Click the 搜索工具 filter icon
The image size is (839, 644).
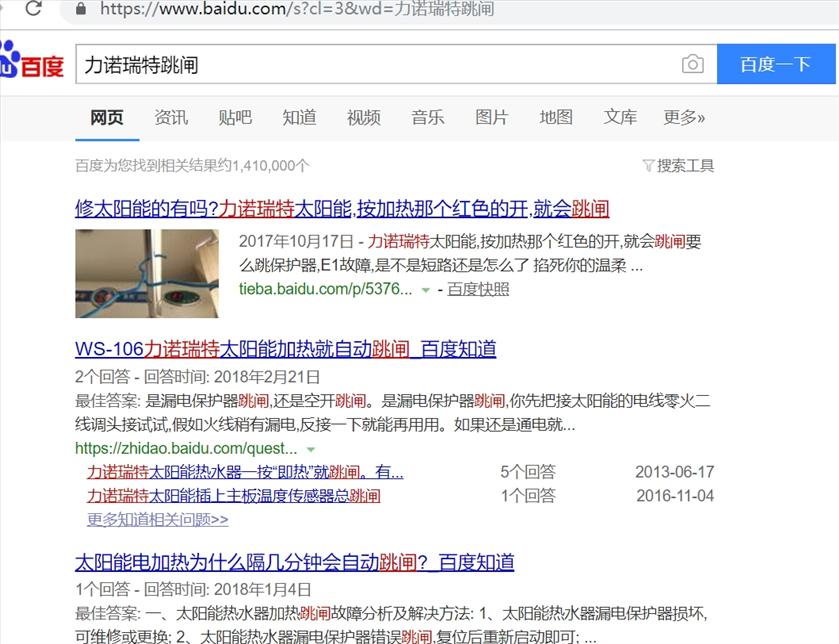tap(648, 166)
